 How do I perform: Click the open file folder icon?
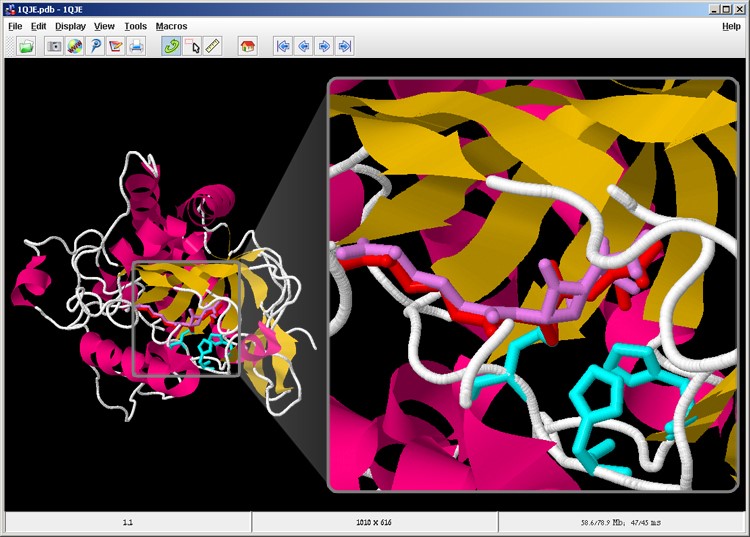pyautogui.click(x=27, y=46)
